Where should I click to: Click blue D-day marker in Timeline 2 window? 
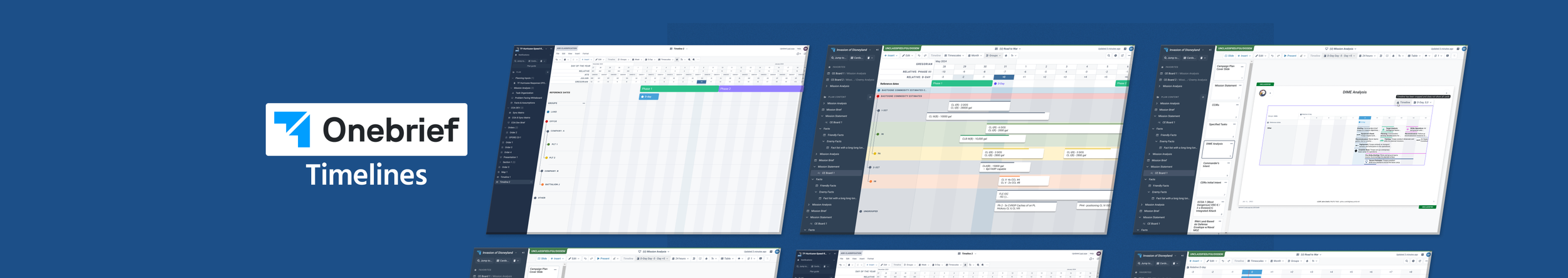pyautogui.click(x=649, y=97)
